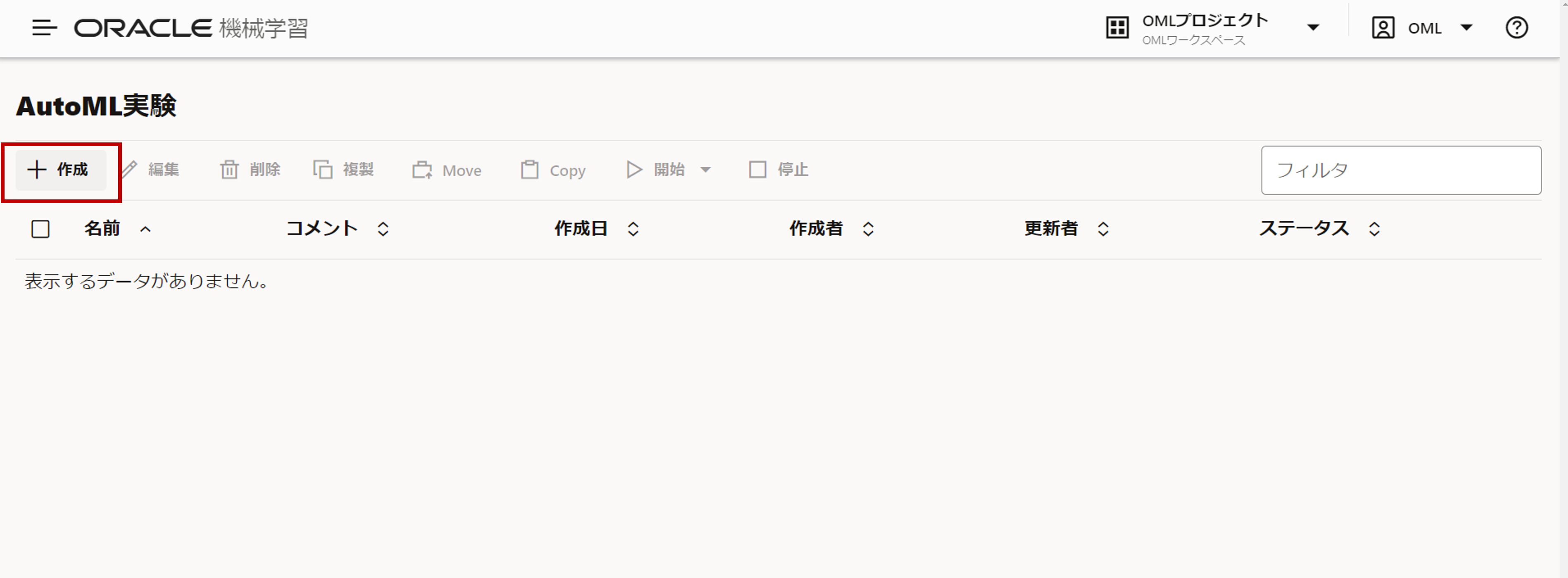The image size is (1568, 578).
Task: Click the 削除 delete trash icon
Action: coord(229,170)
